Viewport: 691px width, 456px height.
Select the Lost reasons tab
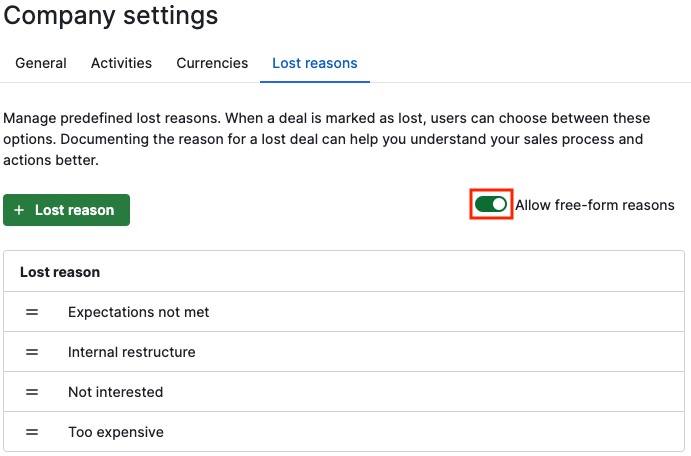[x=315, y=63]
